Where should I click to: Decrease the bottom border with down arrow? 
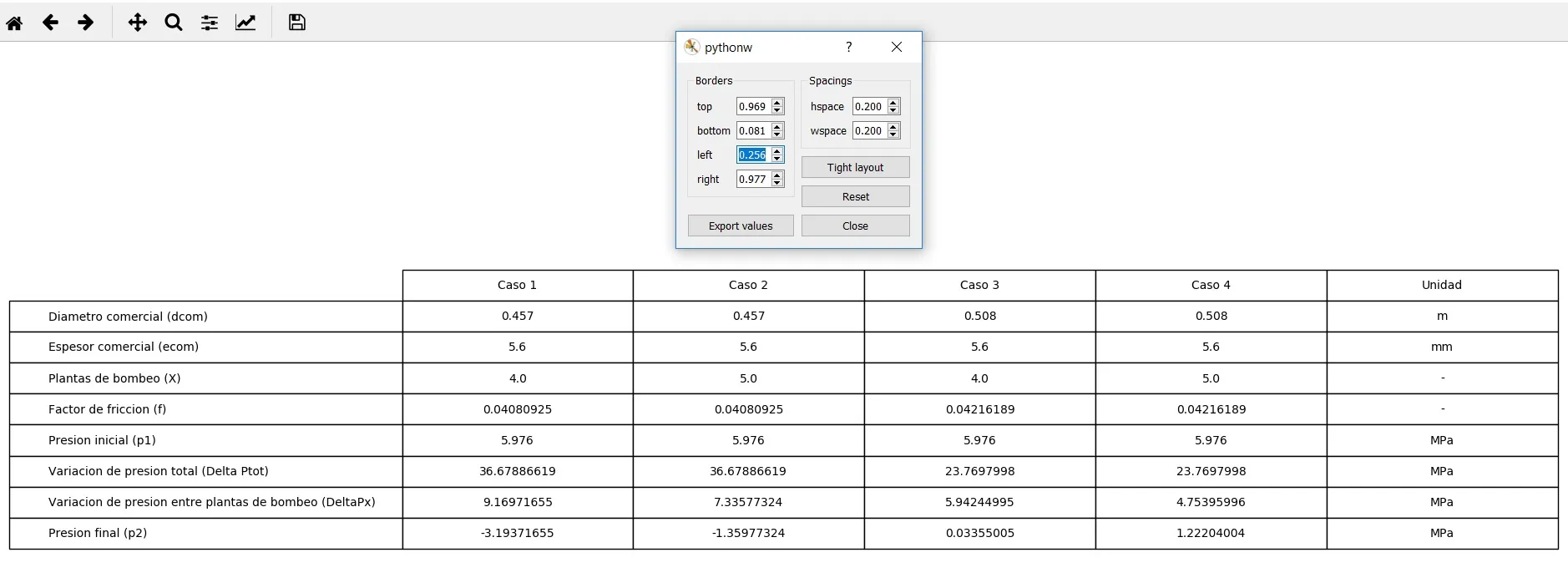[x=777, y=134]
